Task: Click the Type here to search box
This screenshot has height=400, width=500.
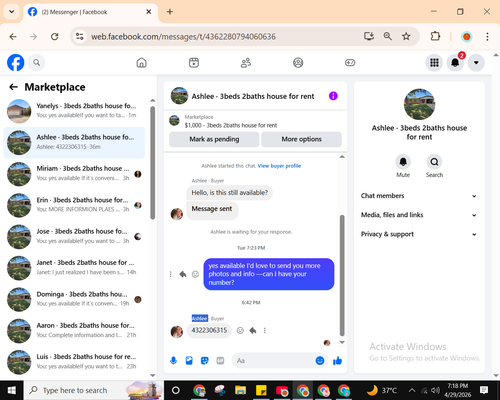Action: point(94,390)
